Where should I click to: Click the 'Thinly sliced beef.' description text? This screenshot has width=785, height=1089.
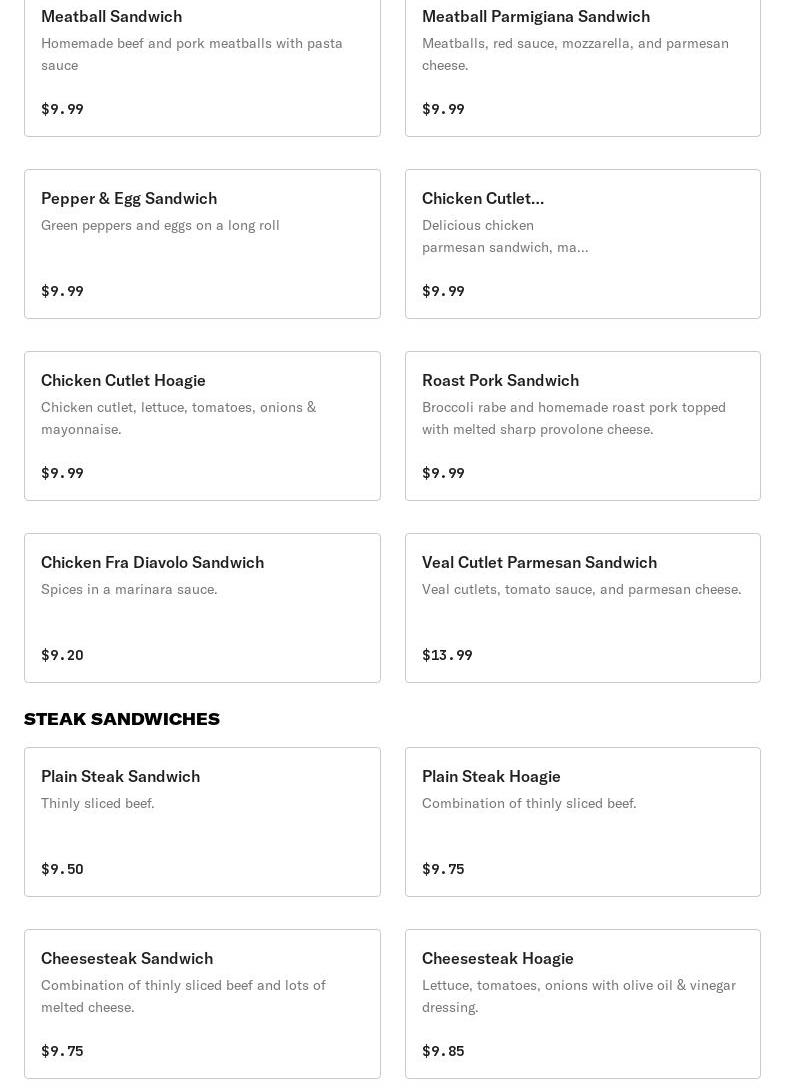(x=98, y=803)
